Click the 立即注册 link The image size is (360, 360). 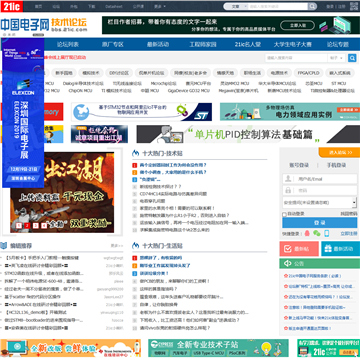point(349,234)
